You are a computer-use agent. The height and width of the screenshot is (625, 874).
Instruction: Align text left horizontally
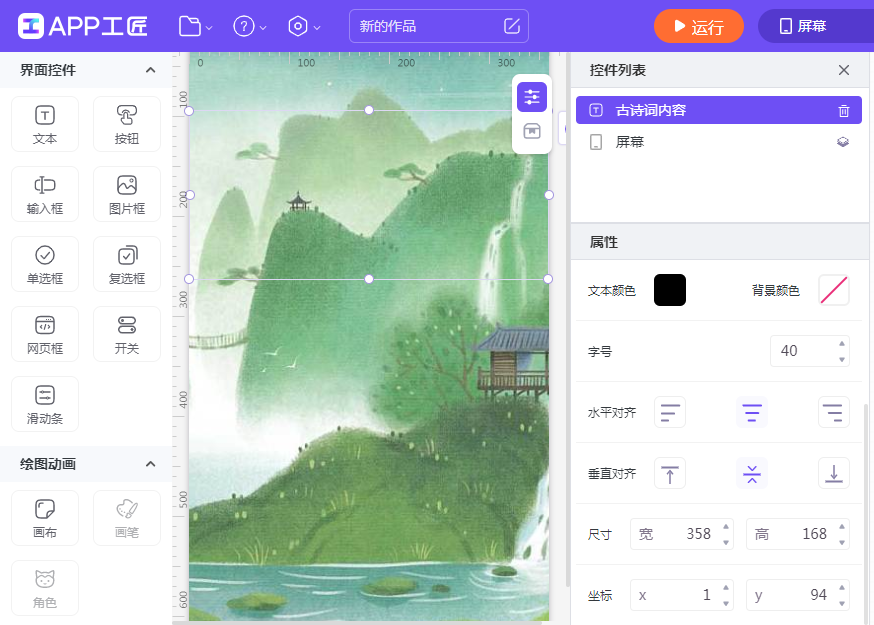tap(669, 413)
